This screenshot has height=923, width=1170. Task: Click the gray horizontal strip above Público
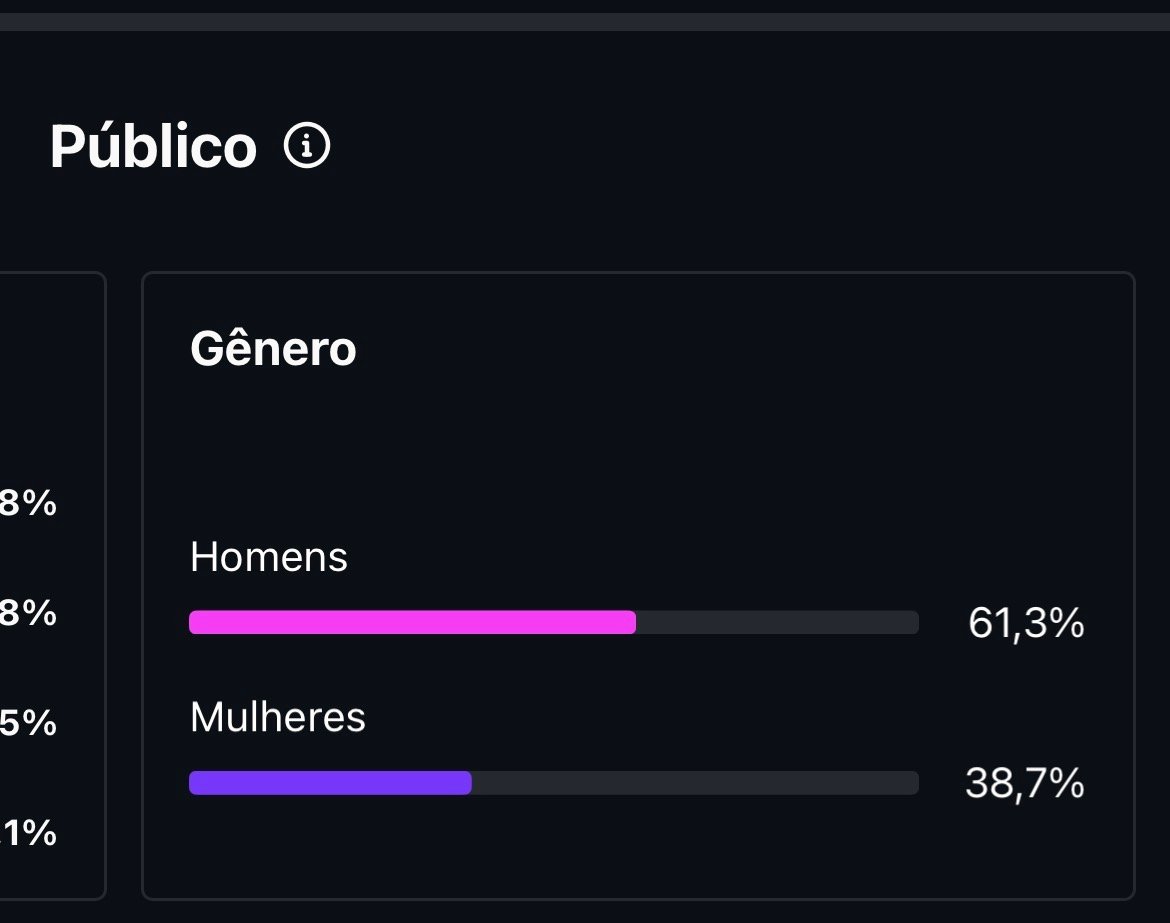click(x=585, y=22)
